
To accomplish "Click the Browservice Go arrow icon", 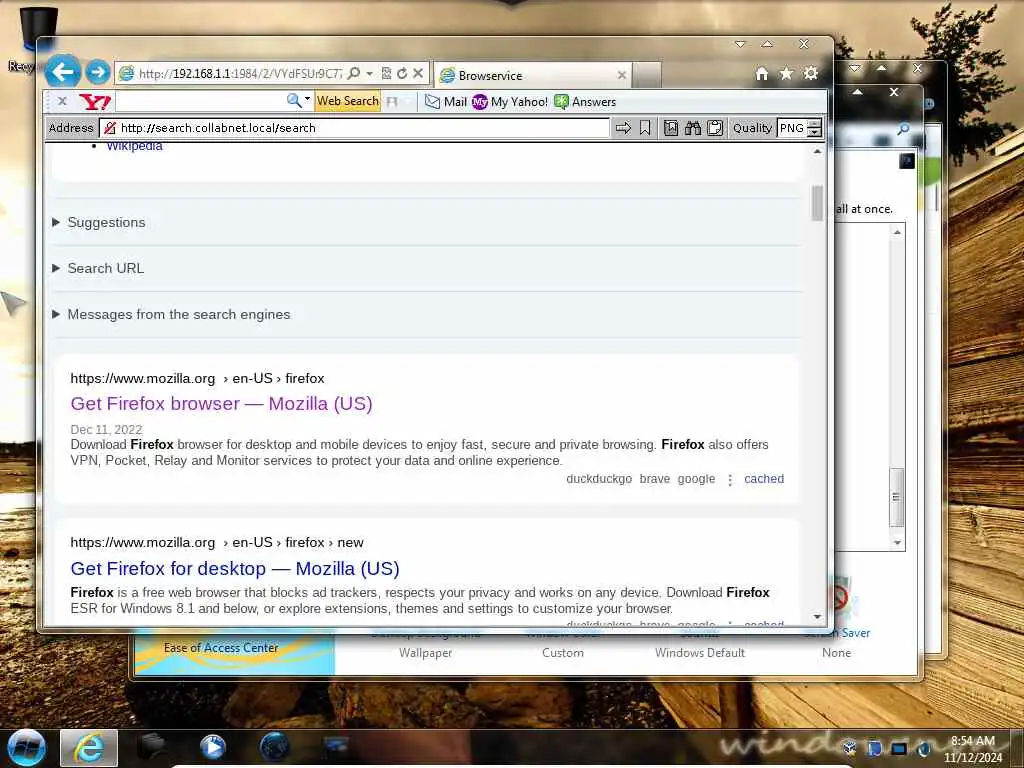I will [623, 128].
